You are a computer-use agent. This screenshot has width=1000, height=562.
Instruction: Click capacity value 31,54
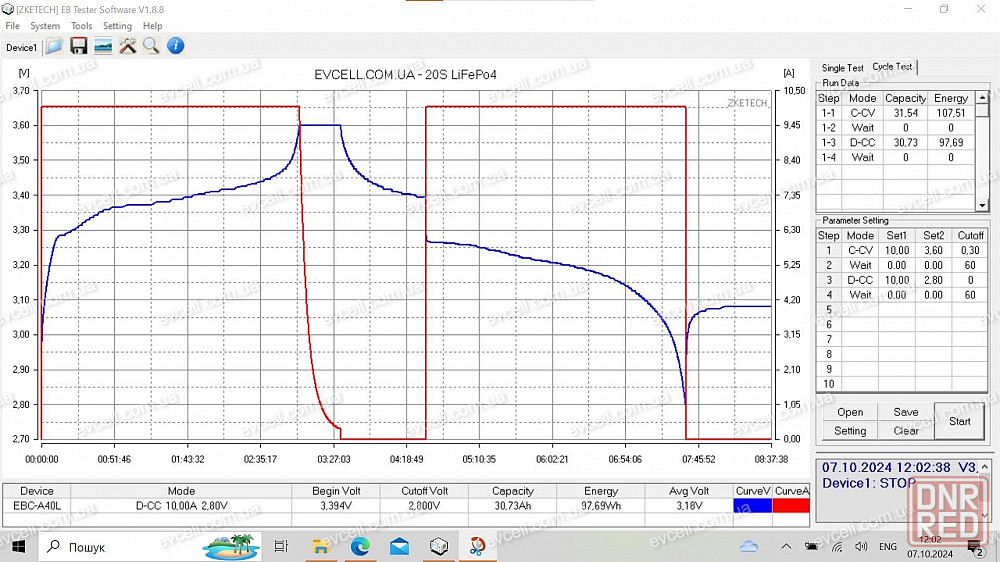[x=906, y=113]
